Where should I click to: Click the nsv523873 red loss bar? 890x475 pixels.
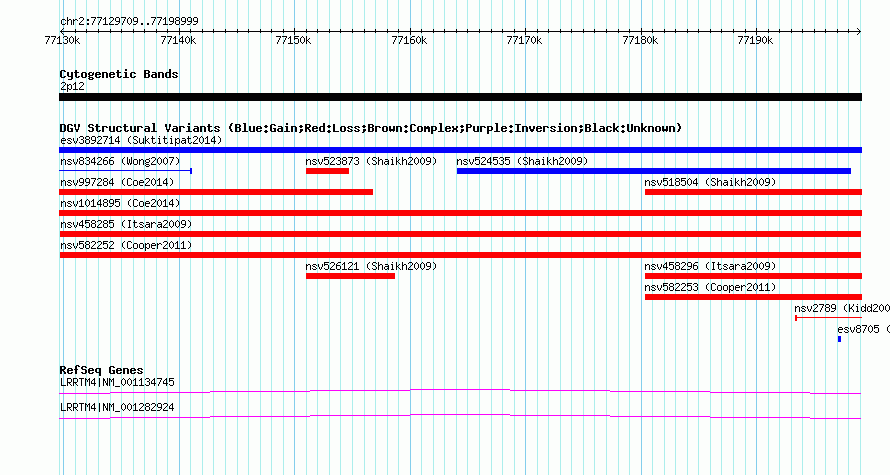[328, 171]
